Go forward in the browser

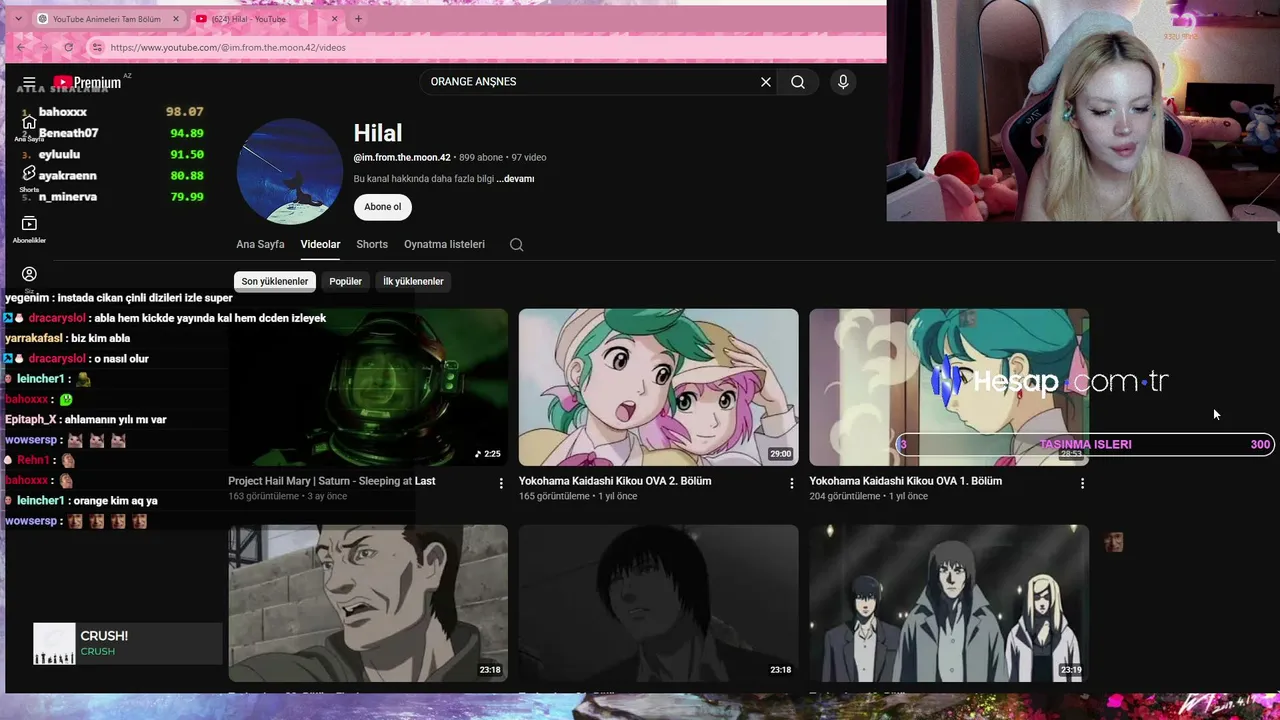point(45,47)
